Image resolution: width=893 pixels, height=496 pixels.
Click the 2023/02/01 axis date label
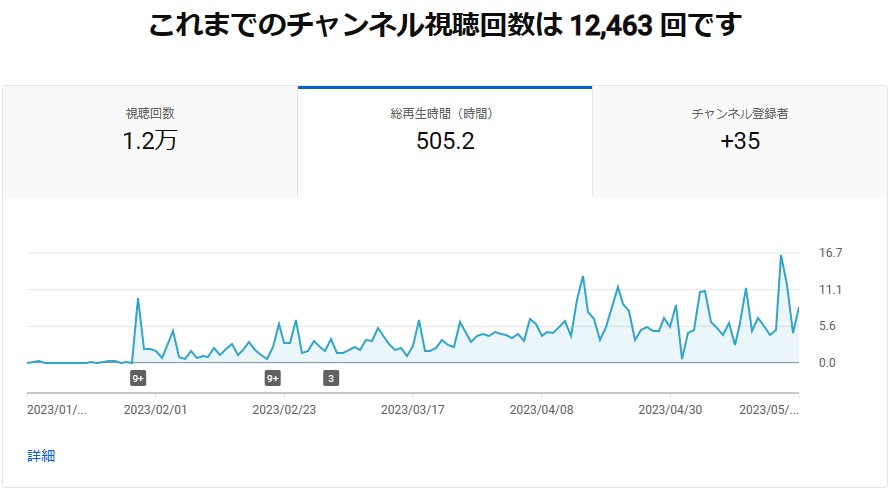pyautogui.click(x=155, y=410)
